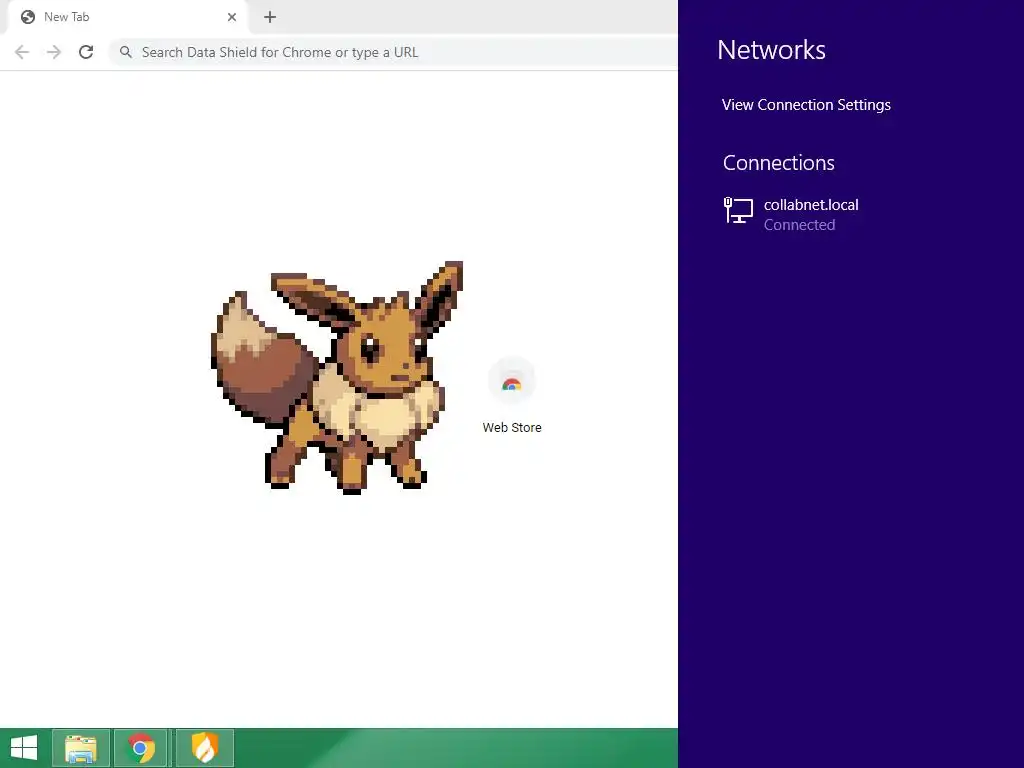Viewport: 1024px width, 768px height.
Task: Click the collabnet.local network computer icon
Action: 739,211
